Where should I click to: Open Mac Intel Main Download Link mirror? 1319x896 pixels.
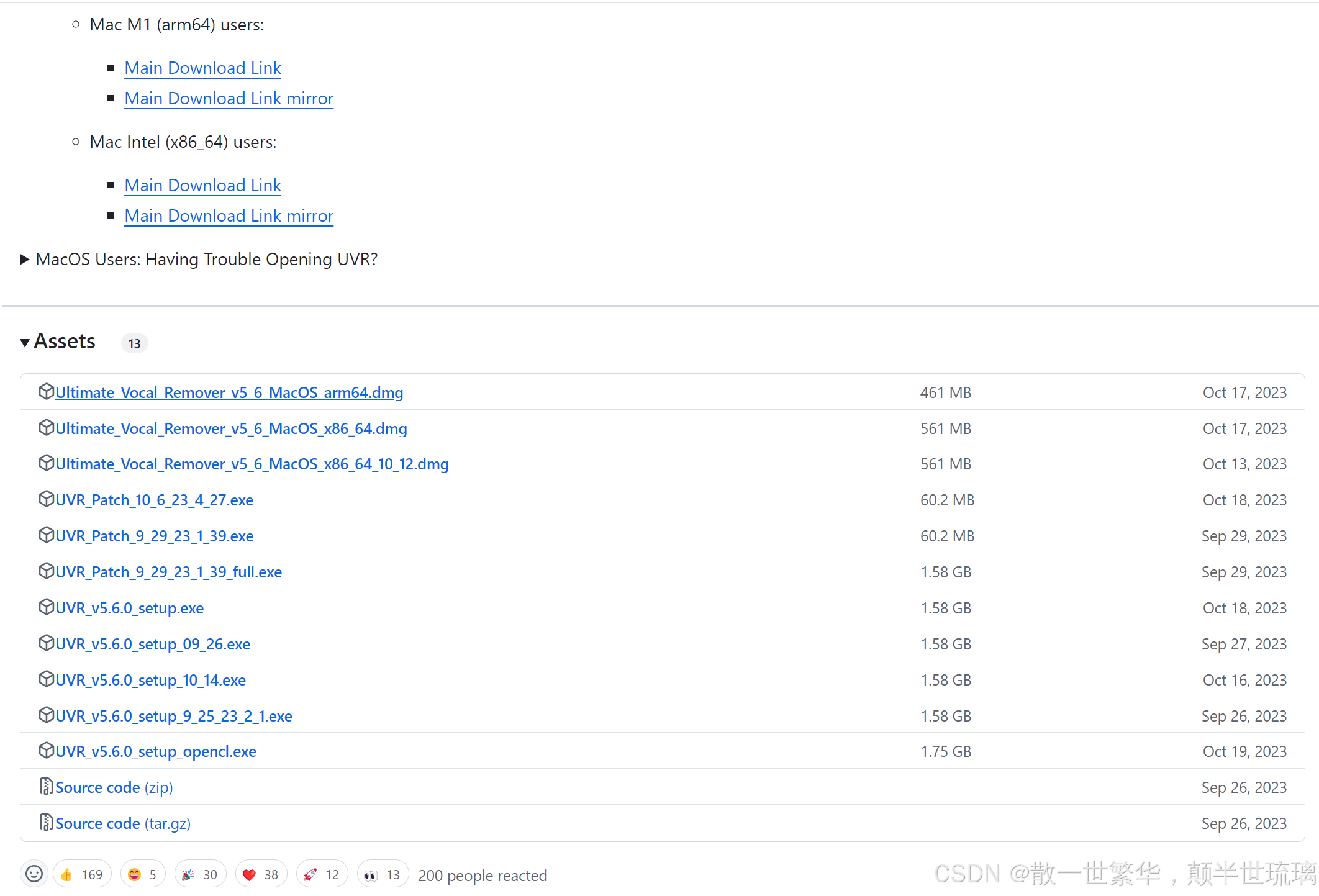(x=229, y=215)
